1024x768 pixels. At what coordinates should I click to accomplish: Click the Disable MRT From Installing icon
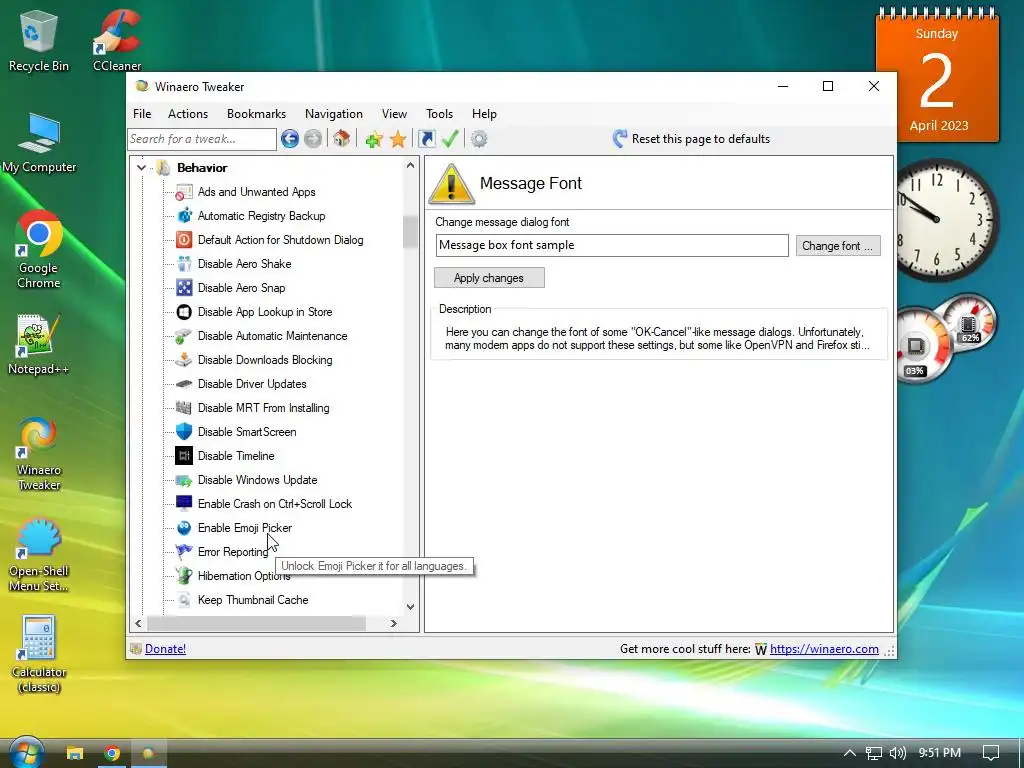[x=184, y=408]
